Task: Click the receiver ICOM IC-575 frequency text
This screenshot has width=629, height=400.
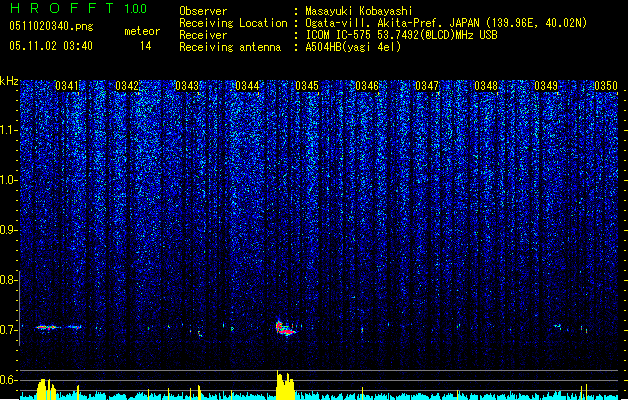Action: (x=401, y=35)
